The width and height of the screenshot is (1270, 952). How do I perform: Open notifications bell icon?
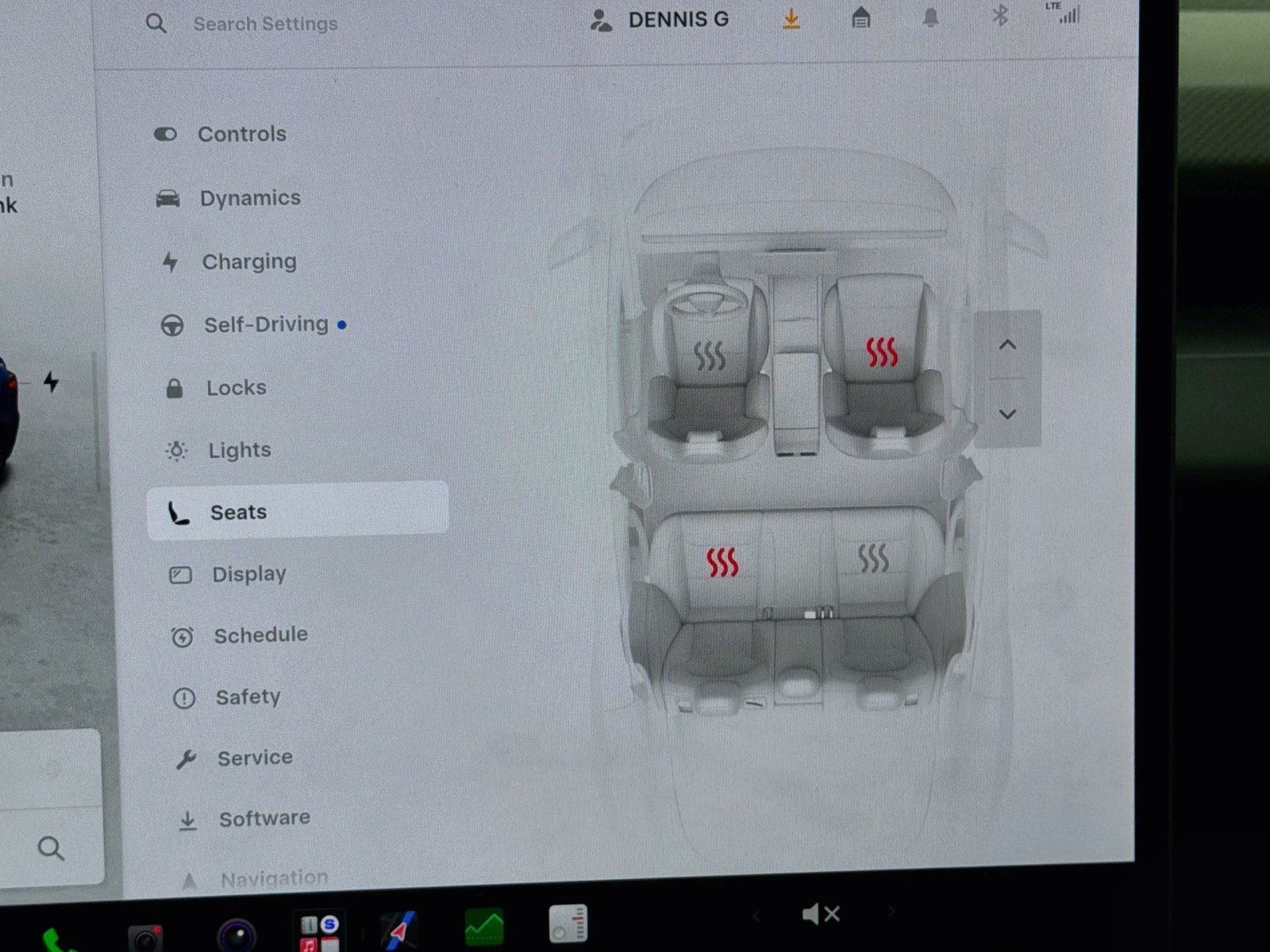coord(930,17)
